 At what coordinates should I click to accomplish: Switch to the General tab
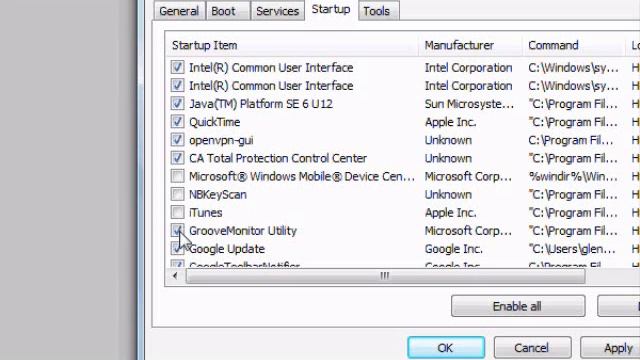[x=179, y=11]
